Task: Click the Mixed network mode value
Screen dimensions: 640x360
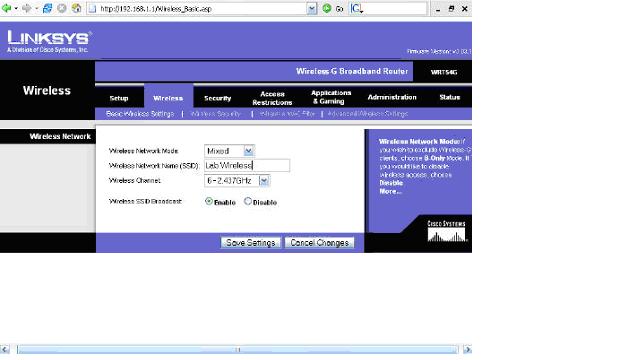Action: tap(218, 151)
